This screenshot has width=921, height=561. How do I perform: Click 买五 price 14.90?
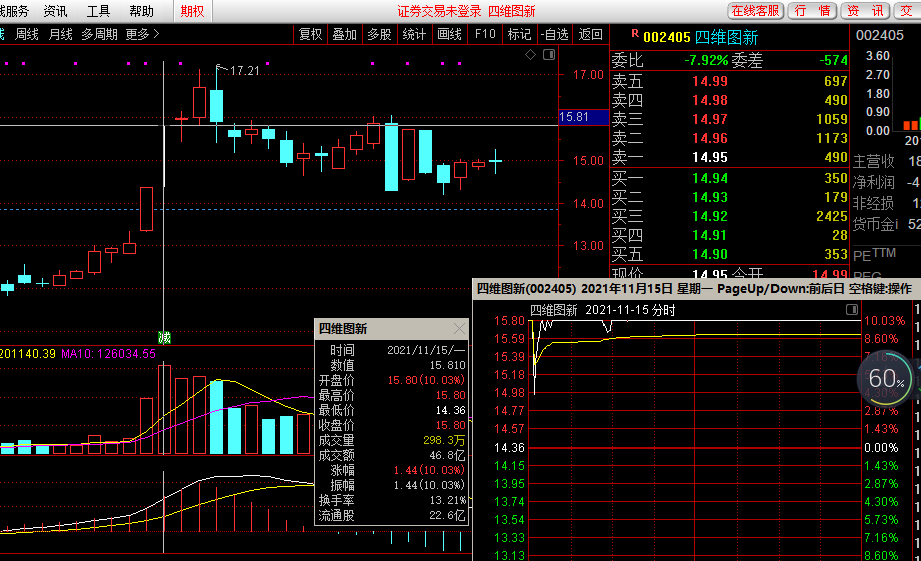click(x=710, y=254)
